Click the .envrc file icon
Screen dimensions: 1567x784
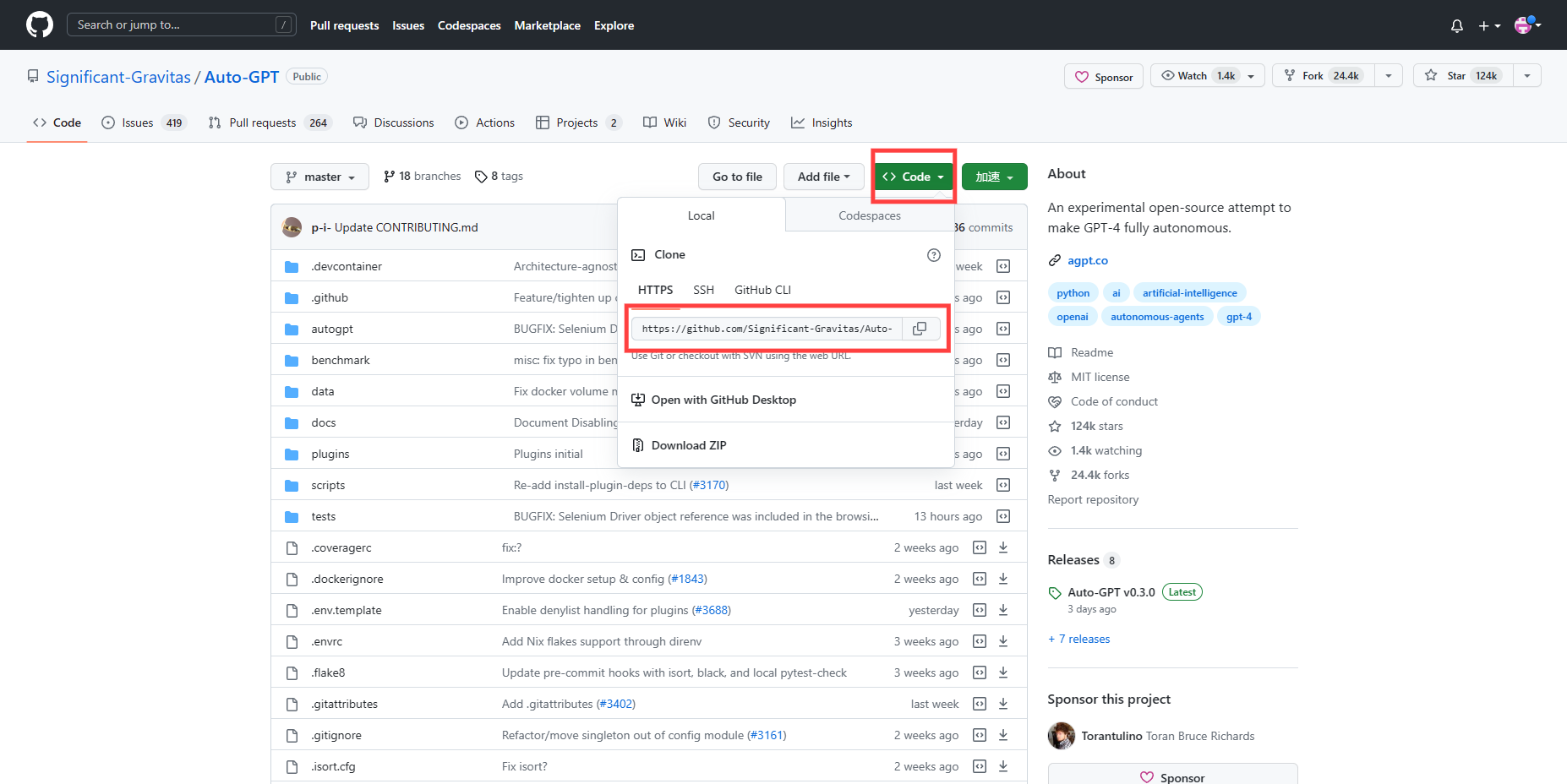coord(292,641)
